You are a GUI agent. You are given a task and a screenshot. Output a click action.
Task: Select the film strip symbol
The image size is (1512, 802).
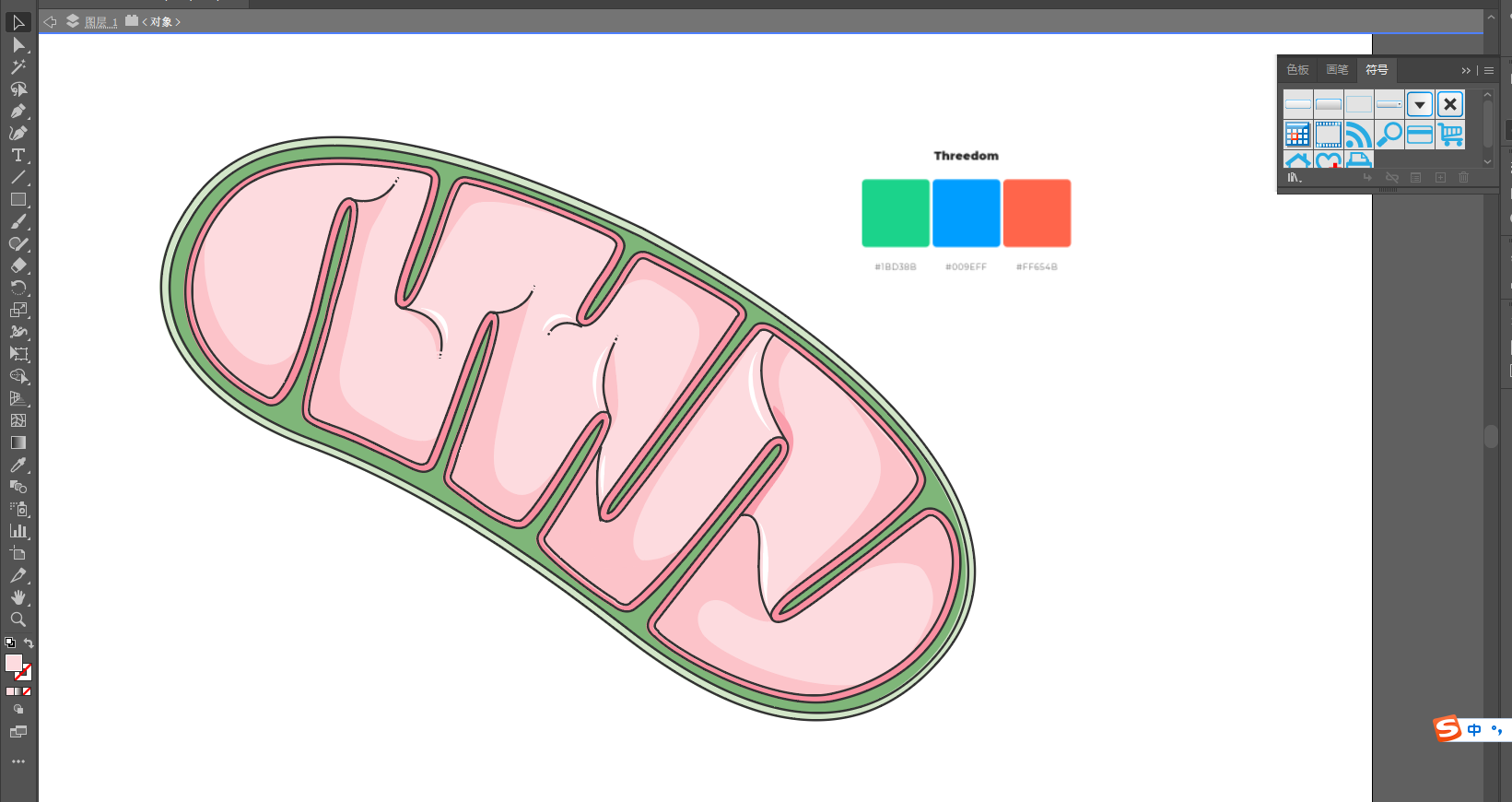click(x=1329, y=135)
